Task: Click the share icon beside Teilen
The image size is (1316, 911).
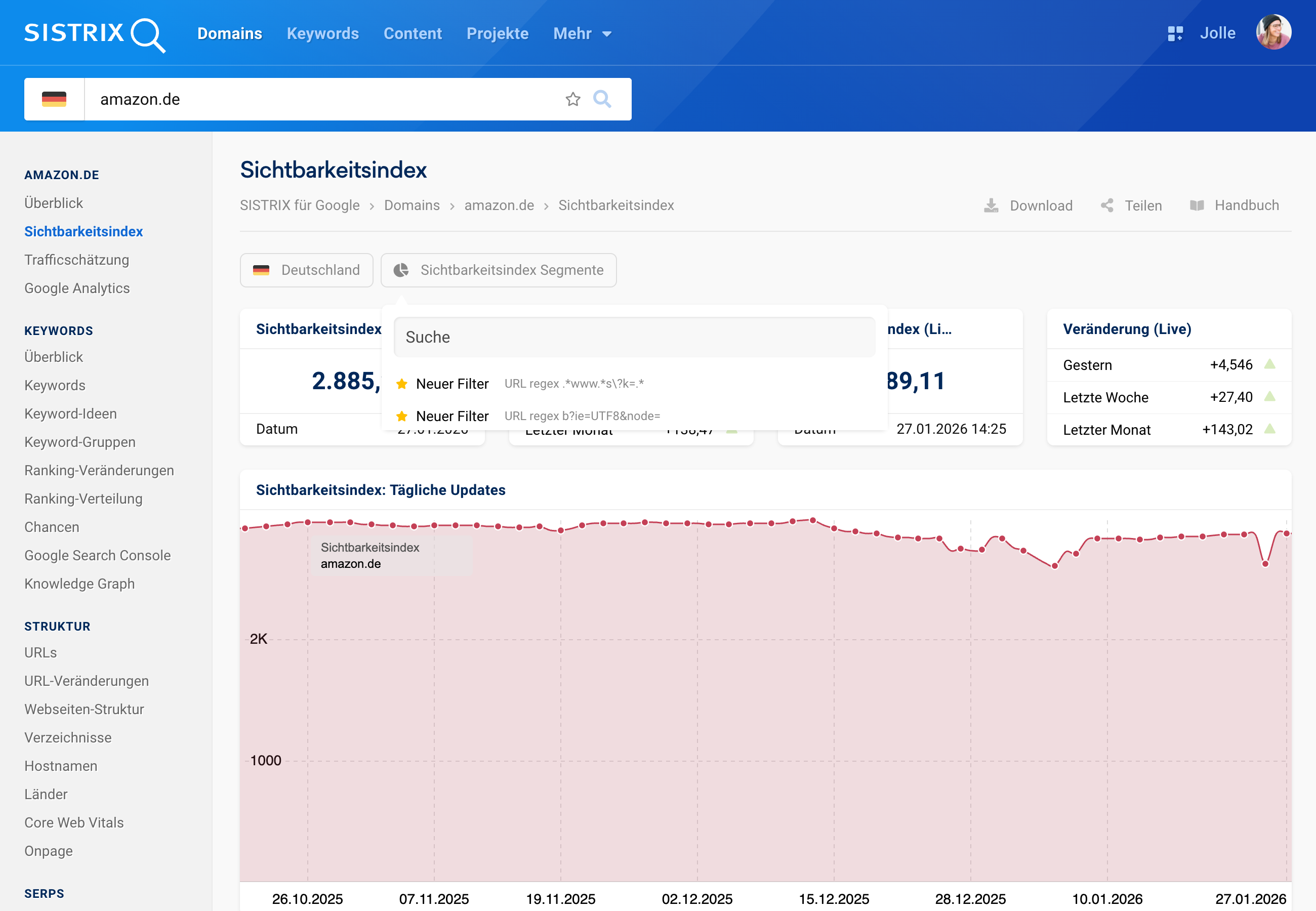Action: click(1107, 205)
